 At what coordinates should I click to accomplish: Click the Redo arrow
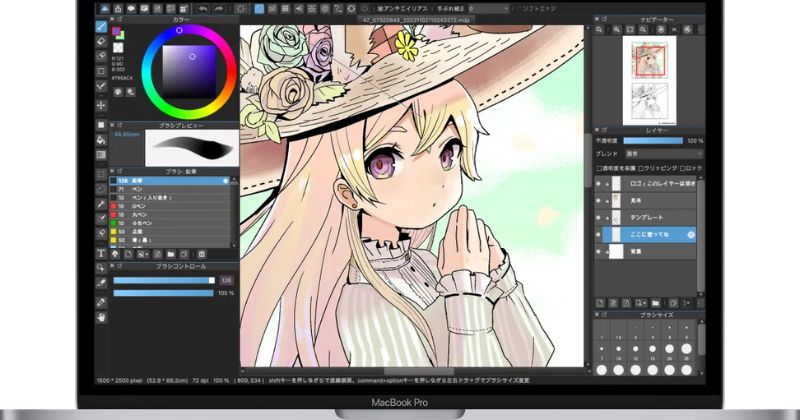point(219,9)
